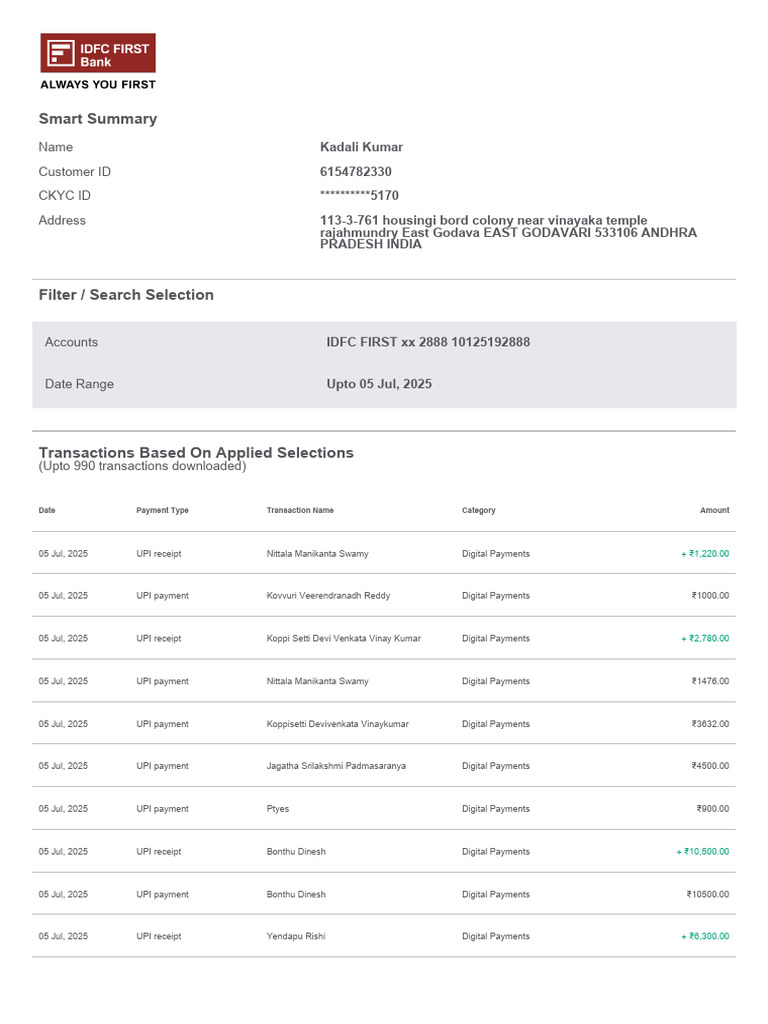This screenshot has width=768, height=1024.
Task: Select the Payment Type column header
Action: [x=162, y=510]
